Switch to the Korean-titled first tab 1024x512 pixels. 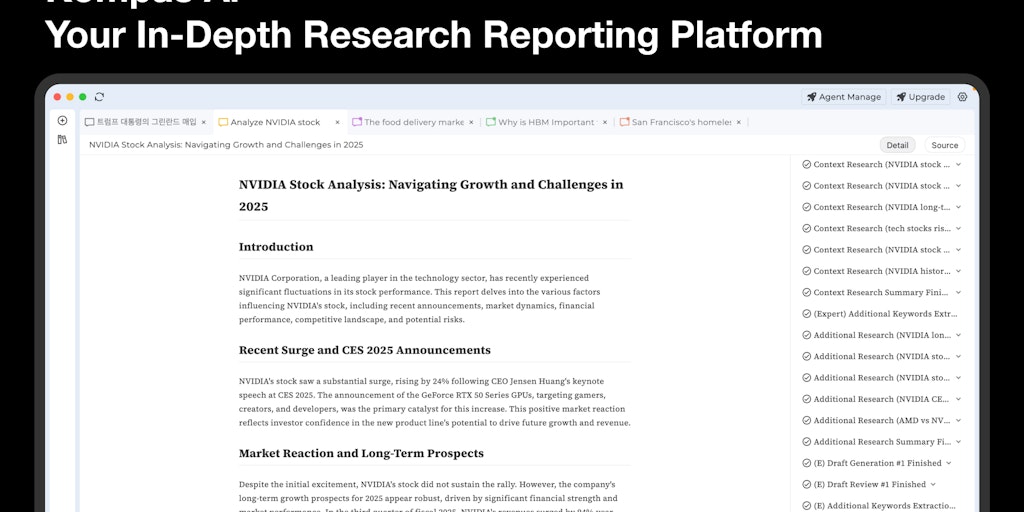146,122
